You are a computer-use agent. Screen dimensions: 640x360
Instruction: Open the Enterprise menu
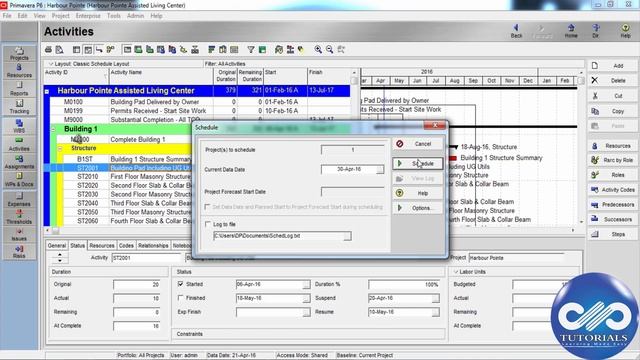(88, 16)
